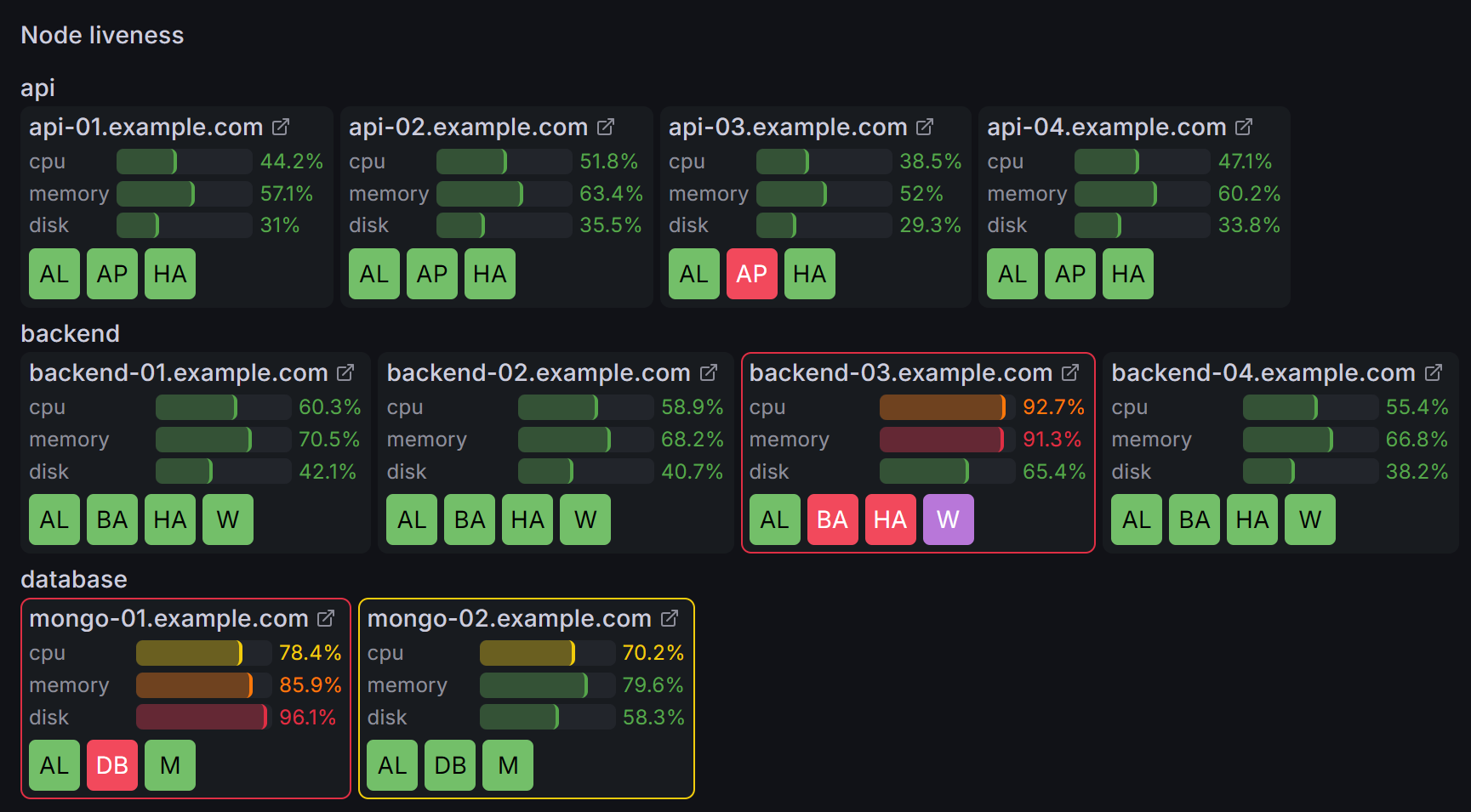
Task: Click the 29.3% disk value on api-03
Action: (931, 225)
